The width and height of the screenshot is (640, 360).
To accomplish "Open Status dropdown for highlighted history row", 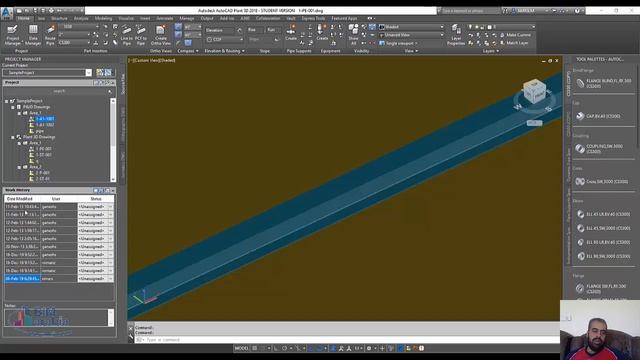I will click(110, 279).
